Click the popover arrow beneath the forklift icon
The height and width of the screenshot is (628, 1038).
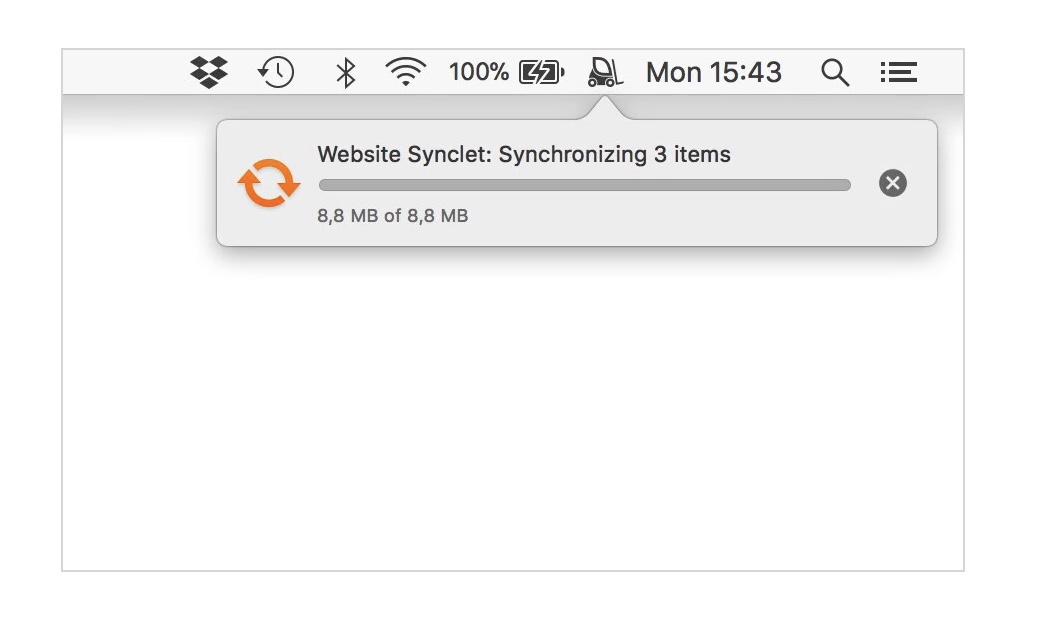[605, 108]
